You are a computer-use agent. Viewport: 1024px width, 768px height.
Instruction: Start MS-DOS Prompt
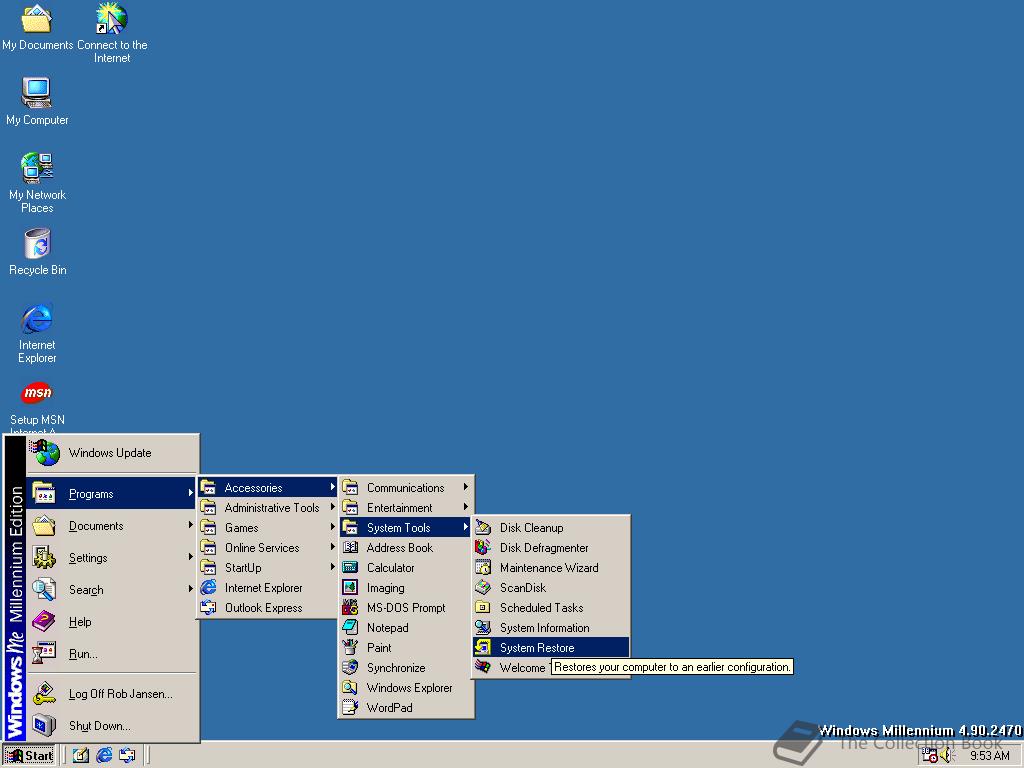click(406, 608)
